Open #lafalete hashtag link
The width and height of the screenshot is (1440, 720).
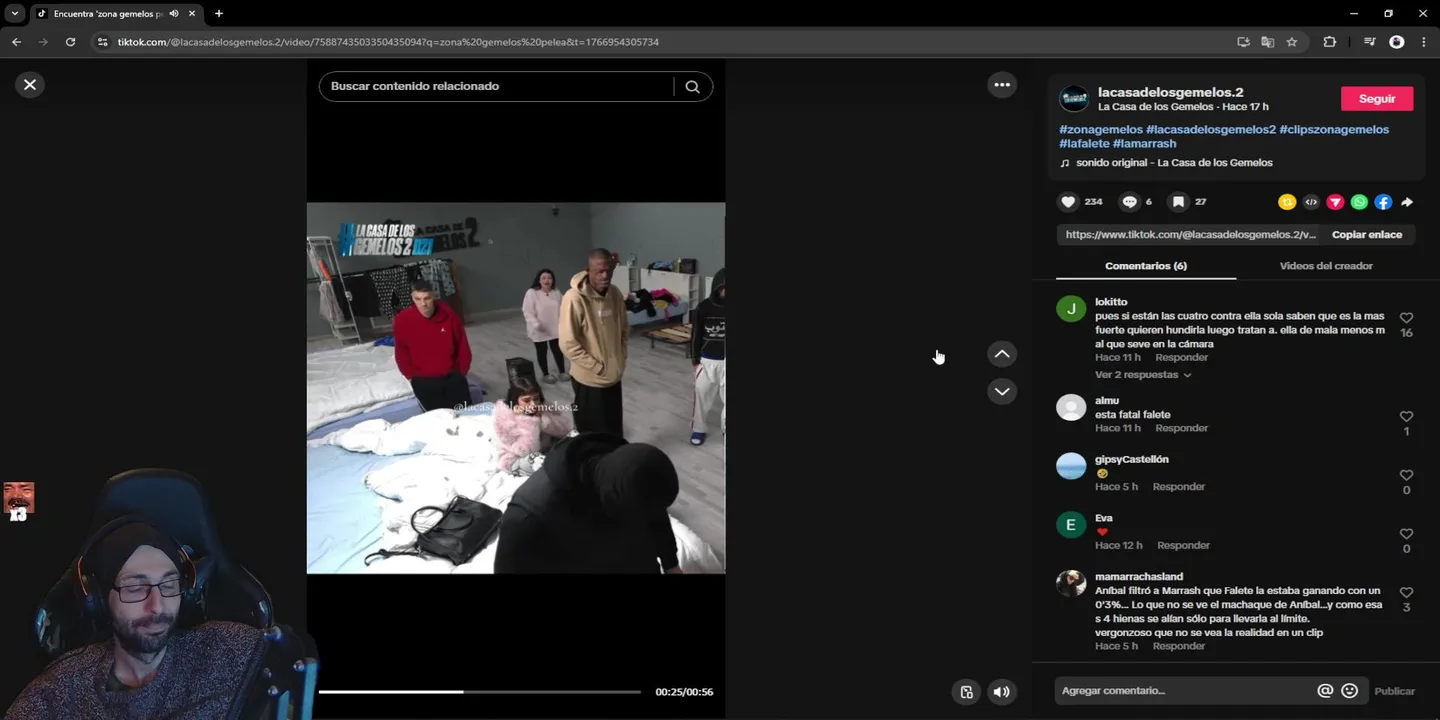(x=1084, y=144)
